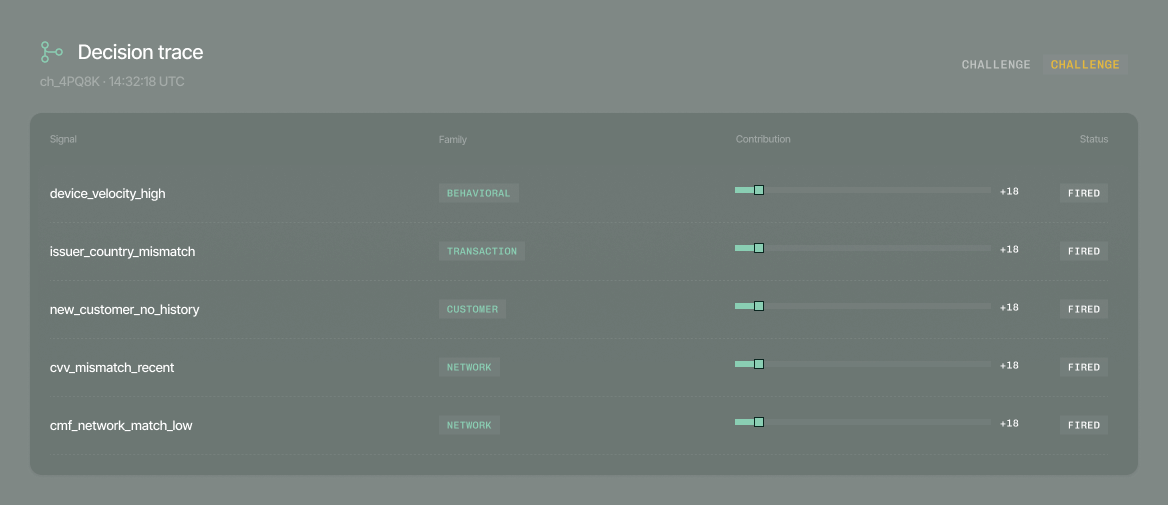Sort by the Family column header
Viewport: 1168px width, 505px height.
[452, 139]
